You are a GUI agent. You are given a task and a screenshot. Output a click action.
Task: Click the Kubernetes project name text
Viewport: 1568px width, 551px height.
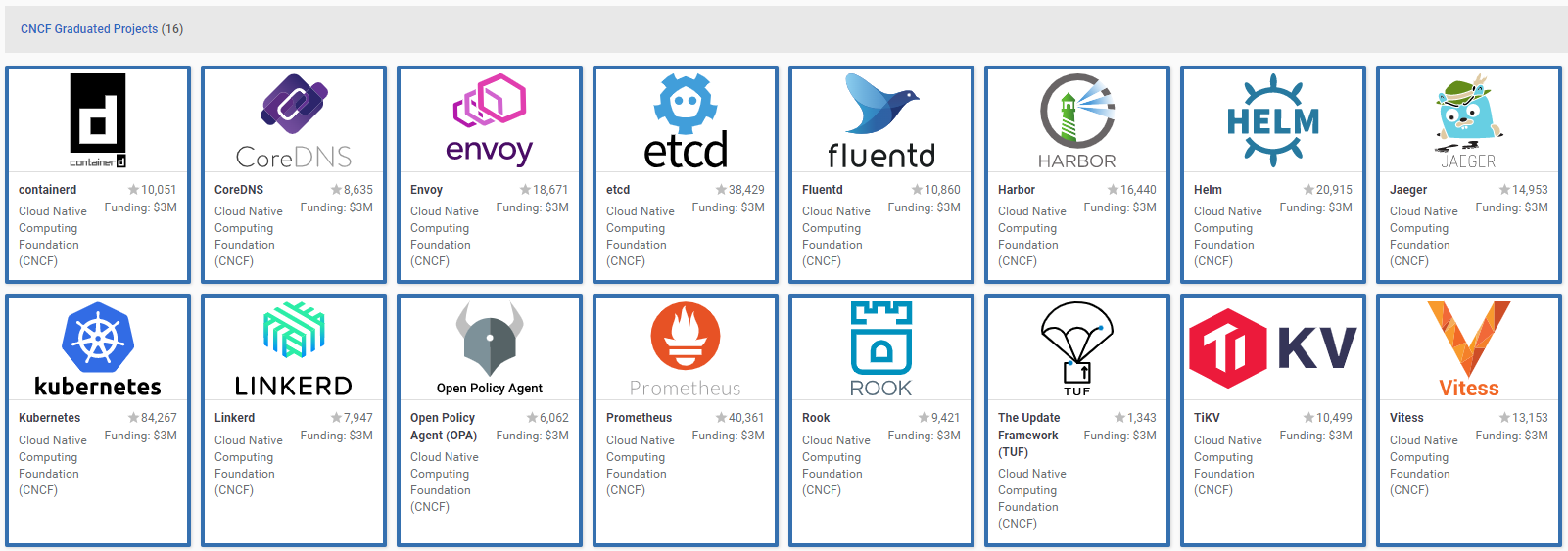coord(50,418)
